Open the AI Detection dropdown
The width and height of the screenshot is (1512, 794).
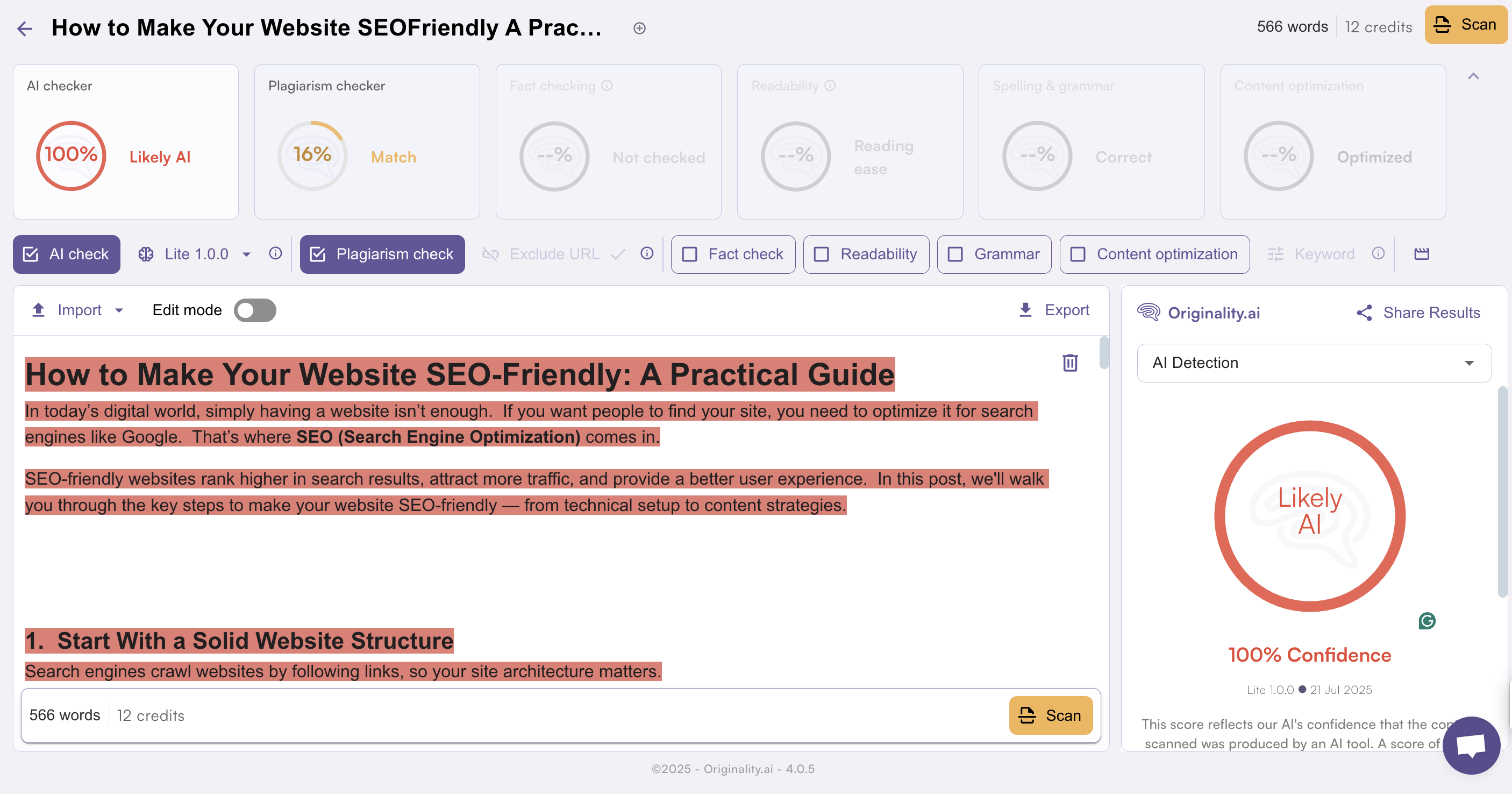point(1314,363)
